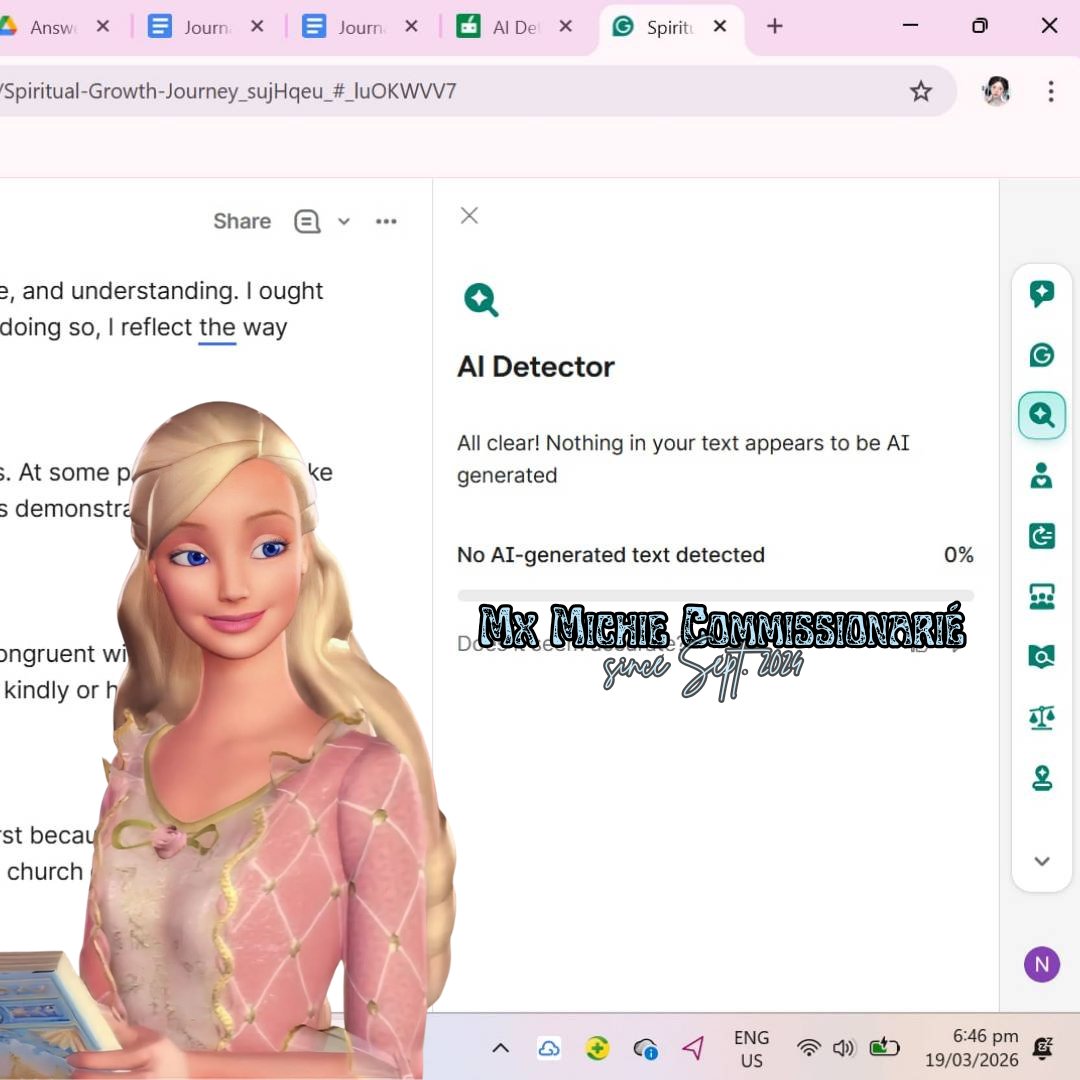The width and height of the screenshot is (1080, 1080).
Task: Expand more tools with sidebar chevron
Action: (x=1041, y=861)
